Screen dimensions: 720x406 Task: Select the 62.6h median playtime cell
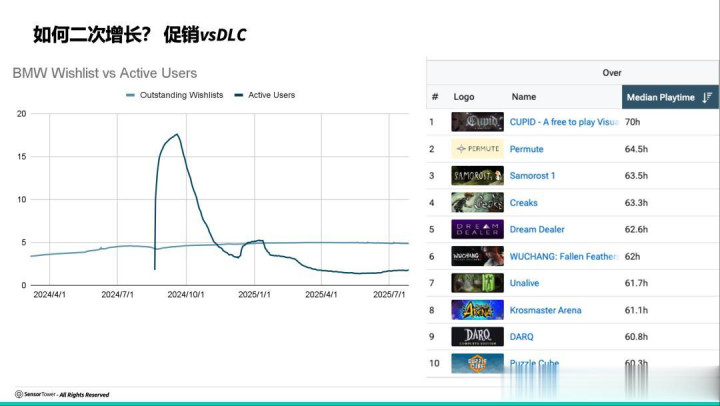[636, 229]
